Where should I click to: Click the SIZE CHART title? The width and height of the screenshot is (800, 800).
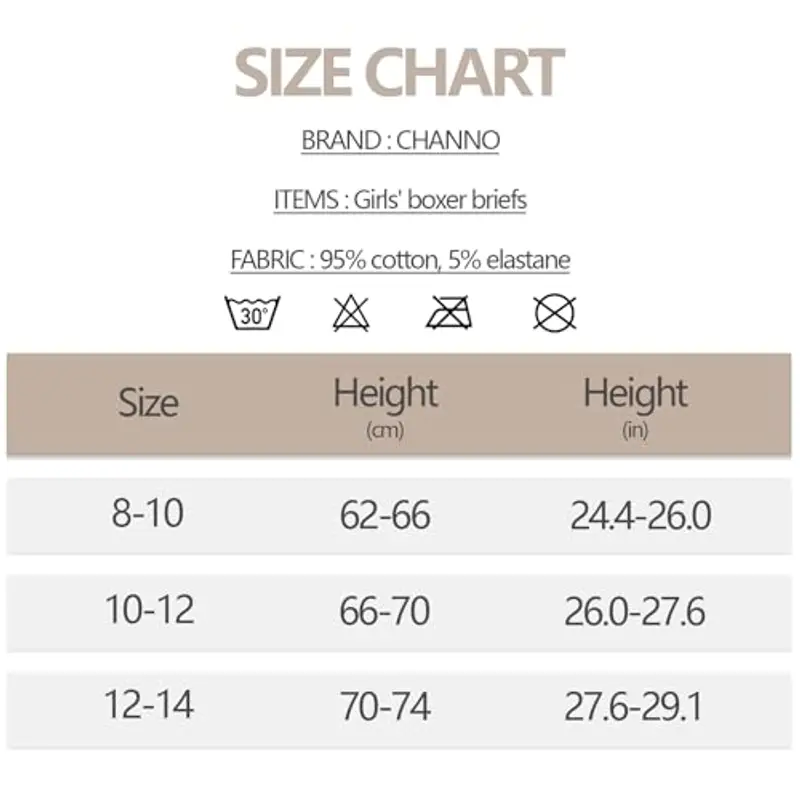[400, 72]
